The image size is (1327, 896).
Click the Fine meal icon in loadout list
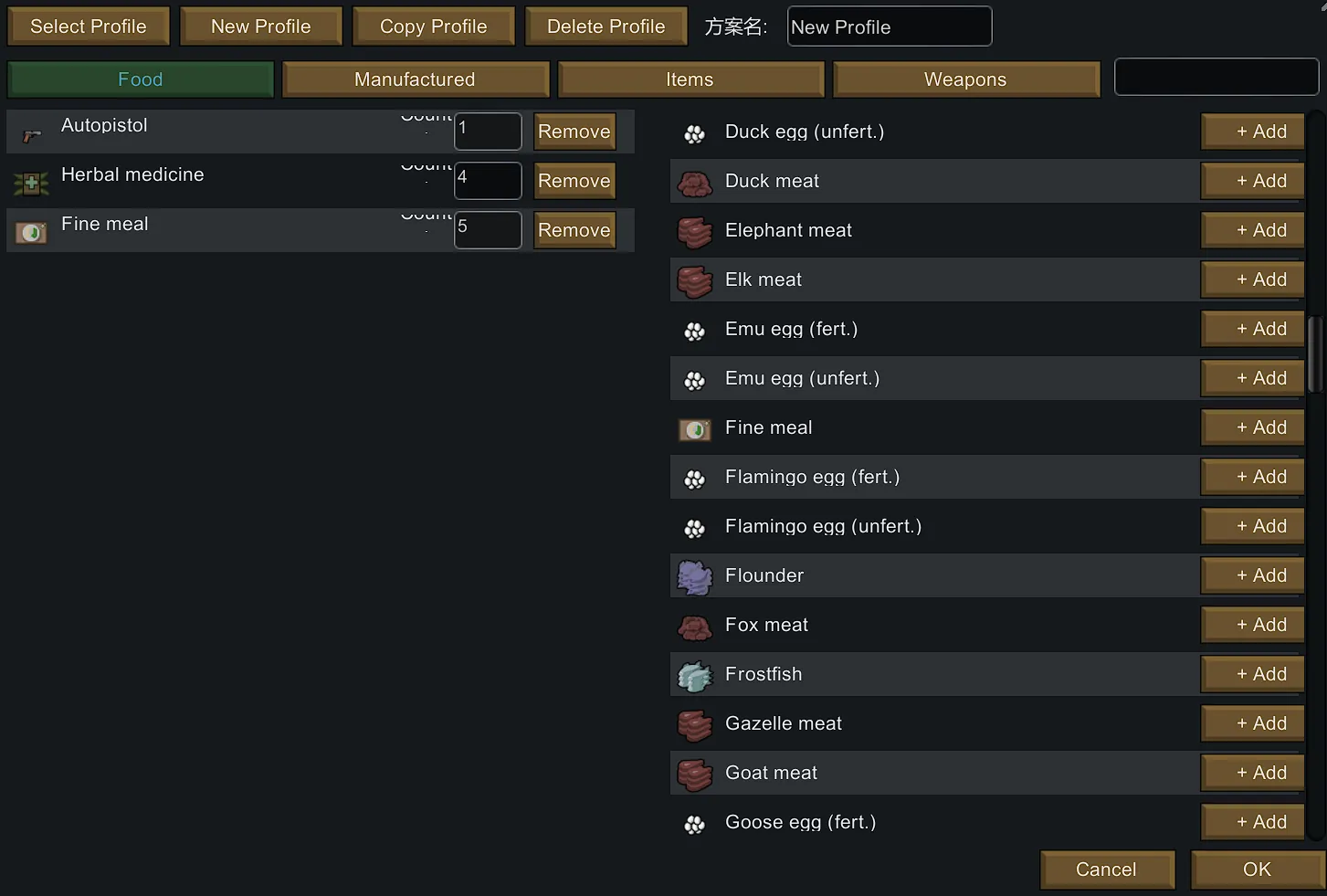[x=31, y=233]
